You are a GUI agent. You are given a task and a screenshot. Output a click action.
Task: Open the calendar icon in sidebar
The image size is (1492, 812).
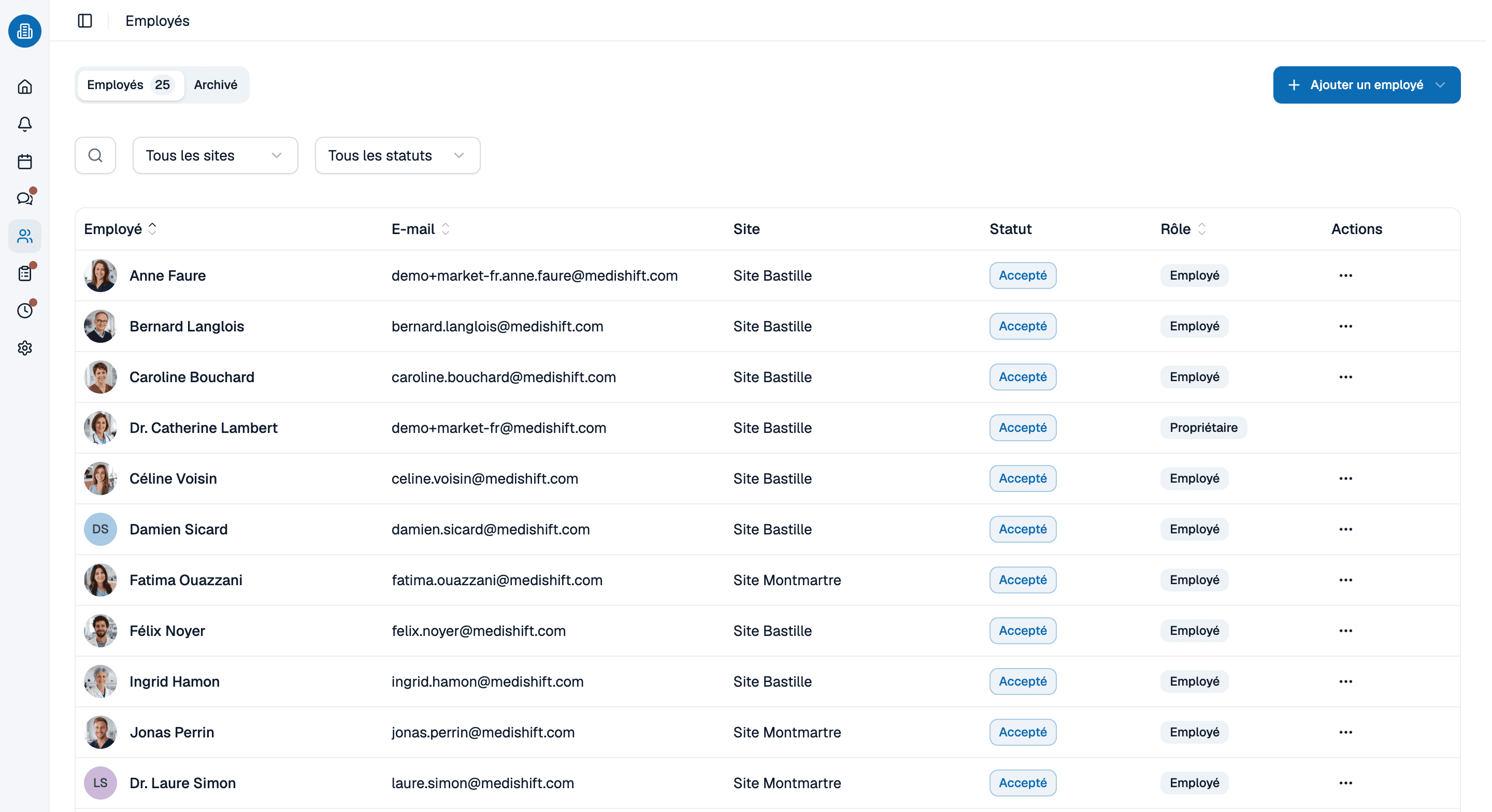point(25,162)
